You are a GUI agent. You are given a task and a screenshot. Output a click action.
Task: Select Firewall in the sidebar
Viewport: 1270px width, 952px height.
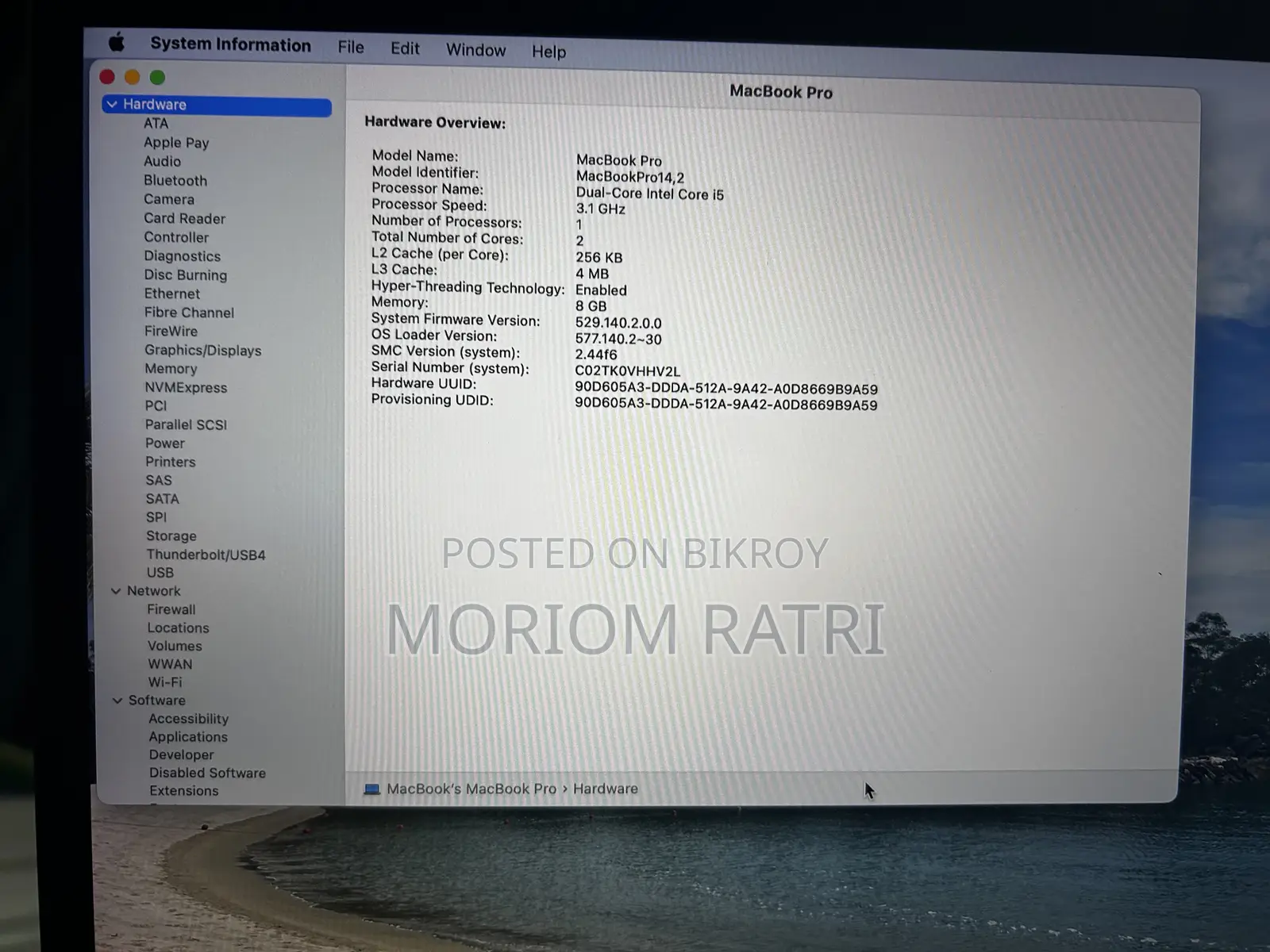(x=171, y=609)
